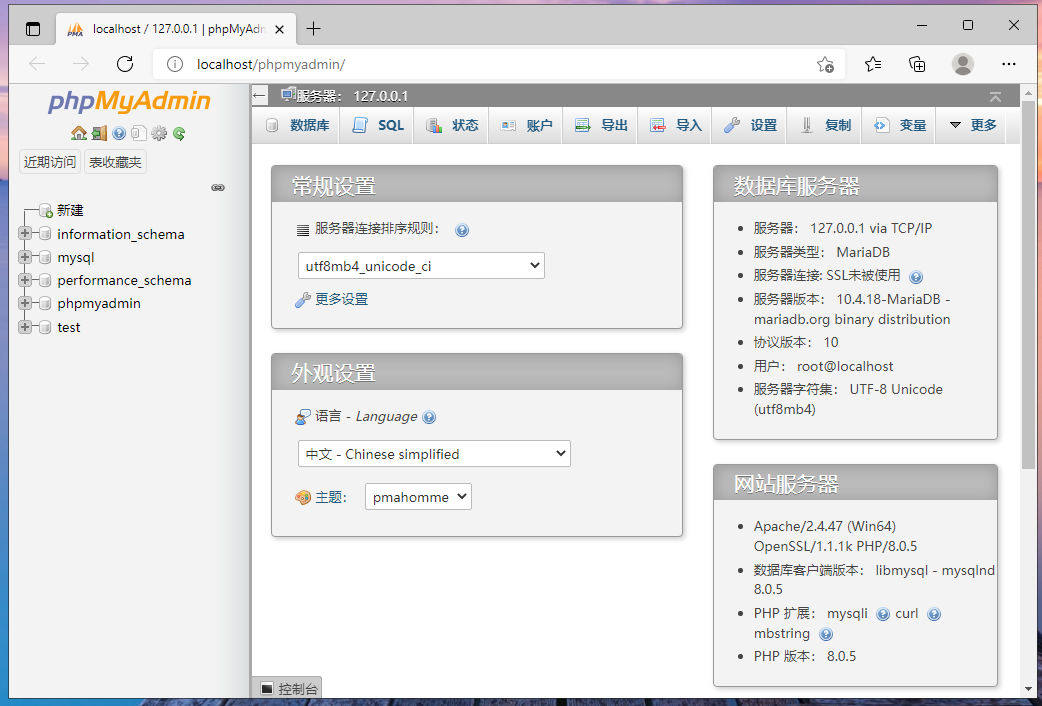Click the 服务器: 127.0.0.1 breadcrumb link

coord(352,96)
